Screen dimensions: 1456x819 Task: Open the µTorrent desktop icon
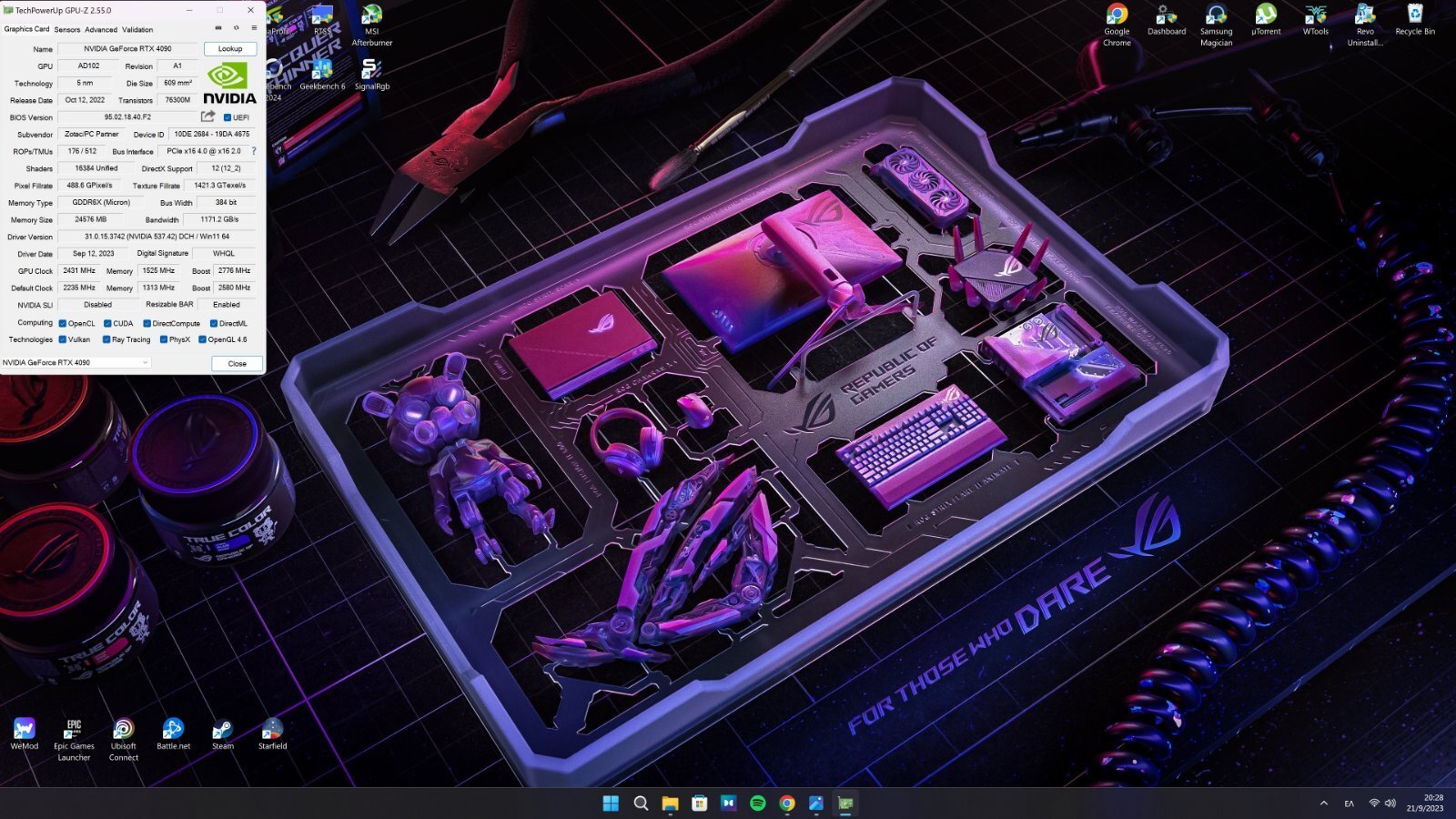[x=1266, y=20]
